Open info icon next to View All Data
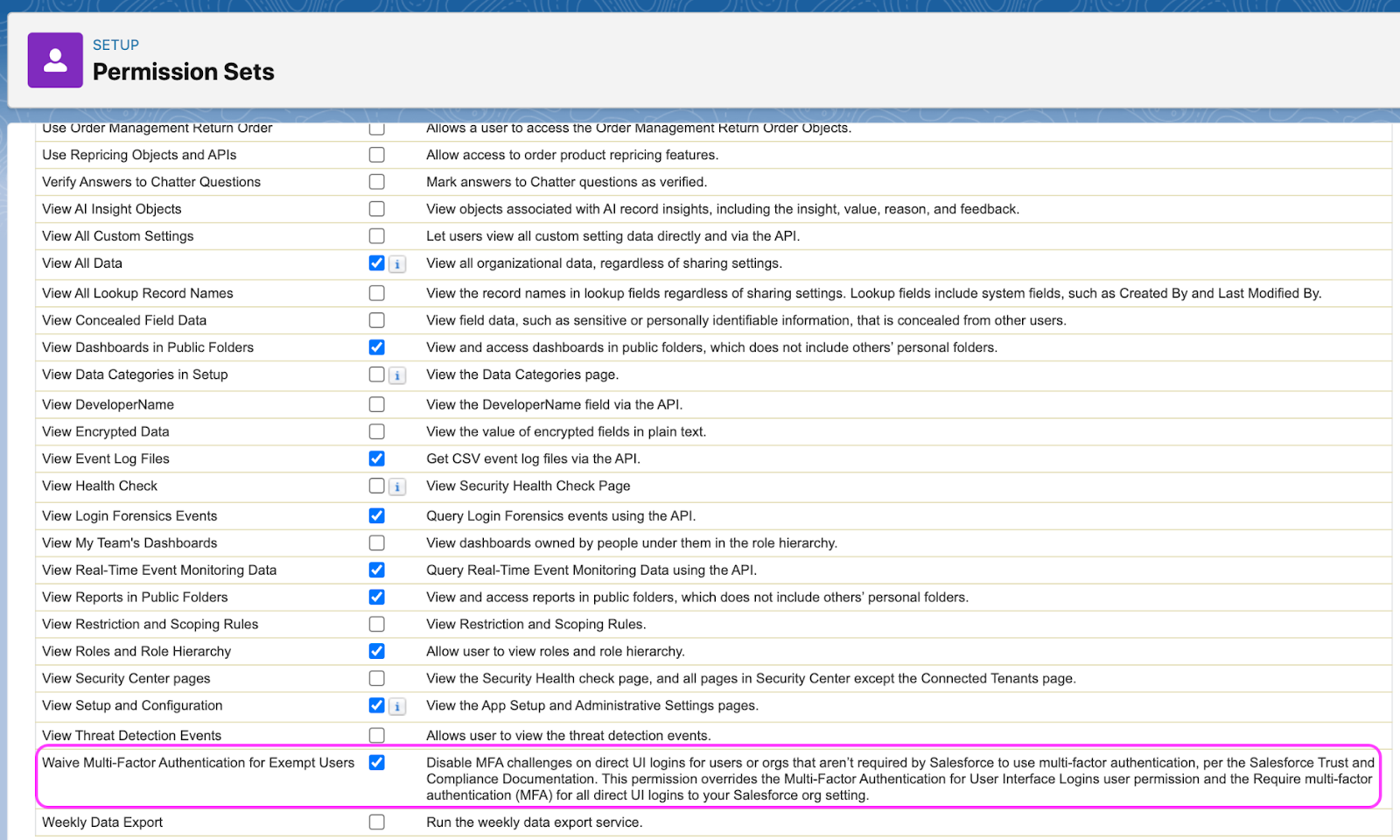The height and width of the screenshot is (840, 1400). coord(397,264)
